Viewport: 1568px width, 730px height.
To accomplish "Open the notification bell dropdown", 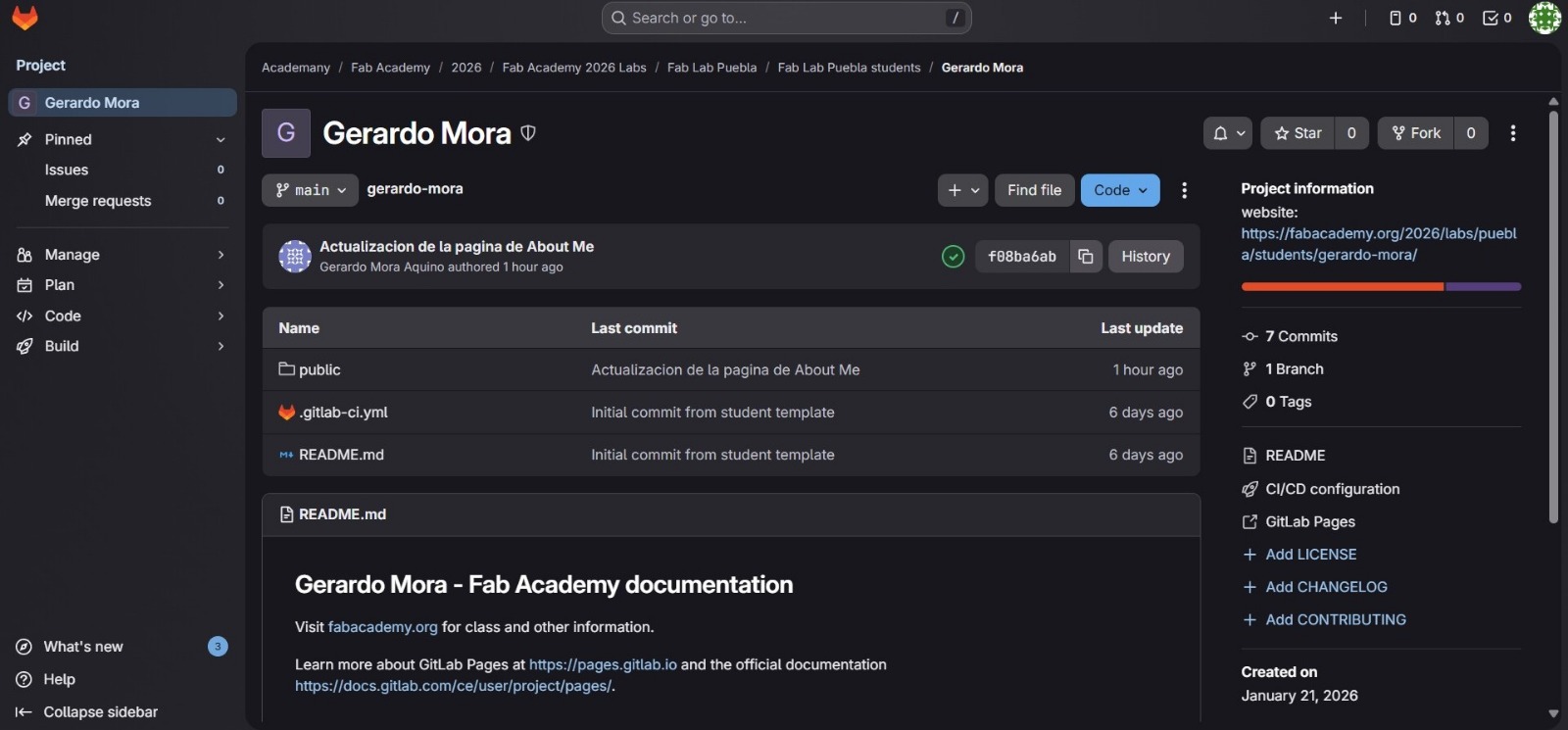I will point(1228,133).
